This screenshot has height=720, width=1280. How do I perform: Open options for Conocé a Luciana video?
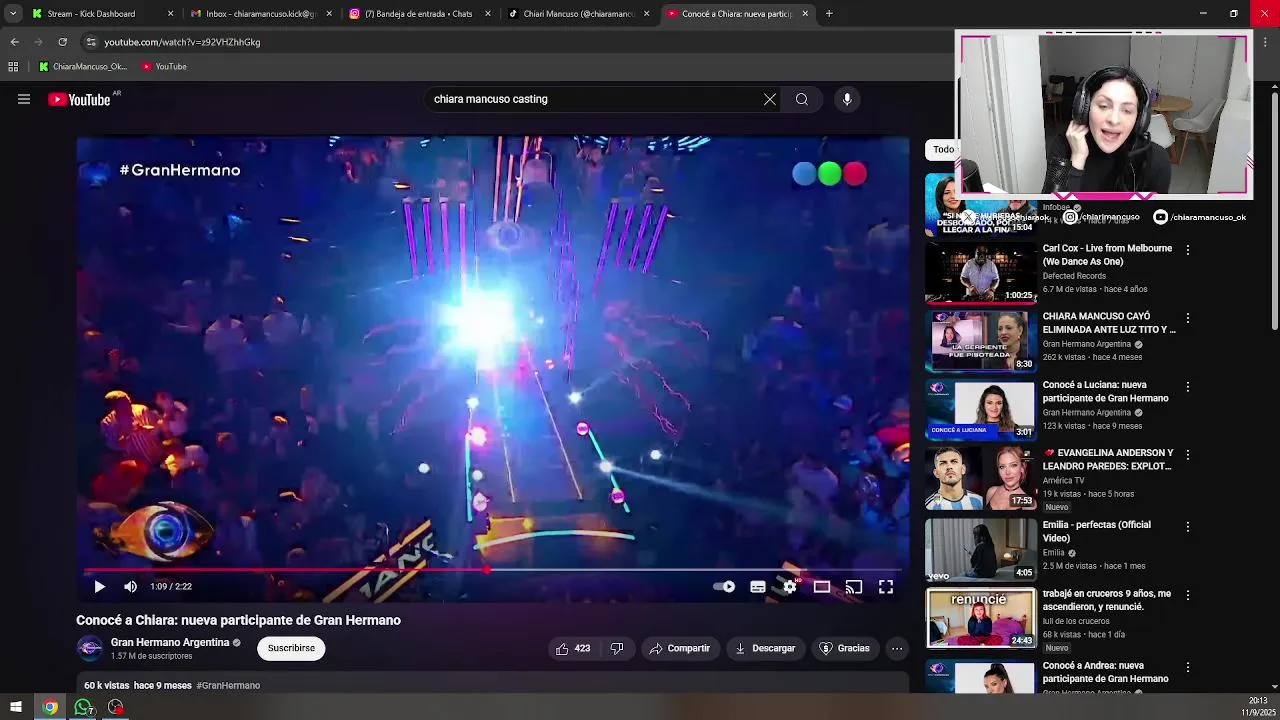pos(1188,387)
